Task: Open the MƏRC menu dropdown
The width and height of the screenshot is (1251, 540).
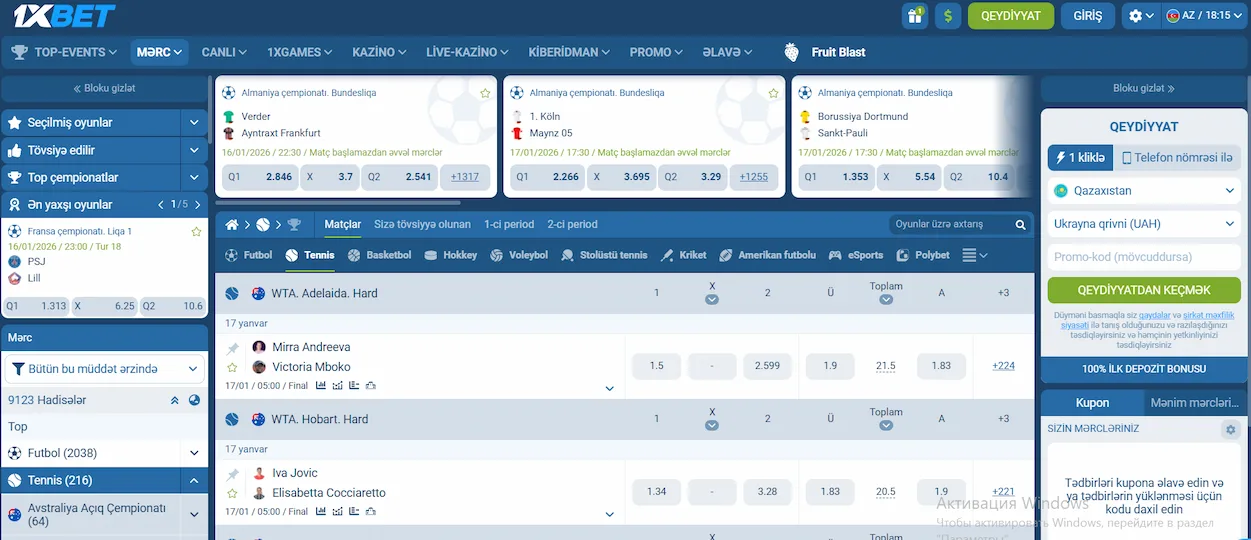Action: [x=159, y=52]
